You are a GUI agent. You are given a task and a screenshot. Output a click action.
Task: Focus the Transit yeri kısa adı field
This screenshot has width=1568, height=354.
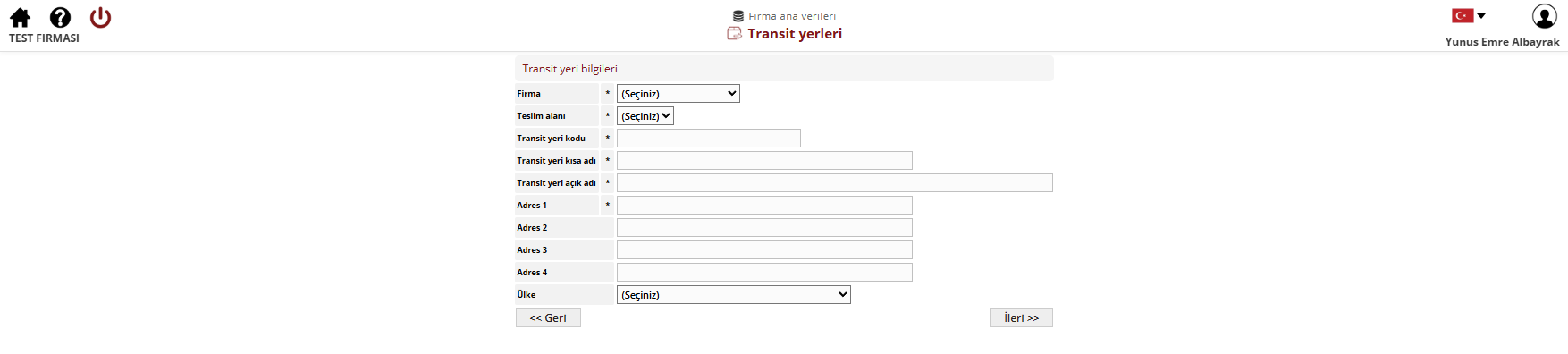764,160
